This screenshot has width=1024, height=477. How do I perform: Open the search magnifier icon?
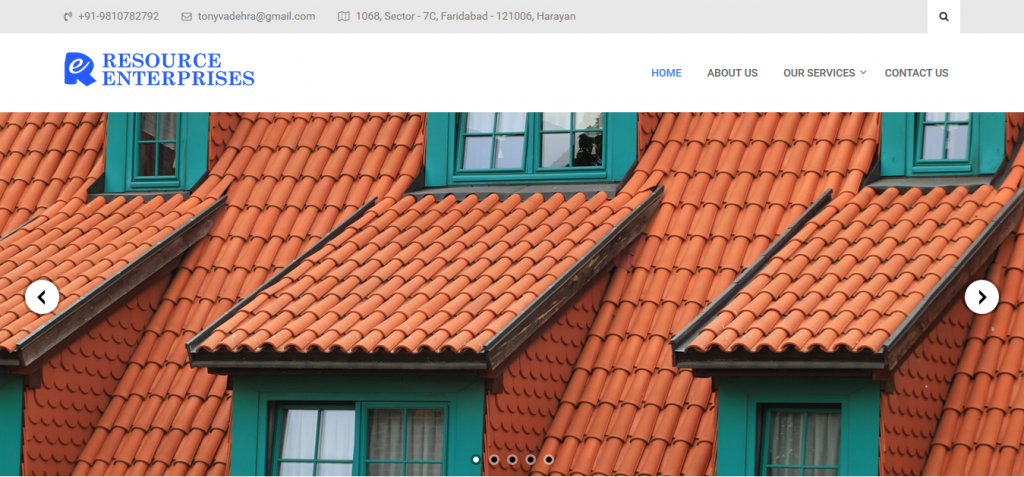click(943, 16)
